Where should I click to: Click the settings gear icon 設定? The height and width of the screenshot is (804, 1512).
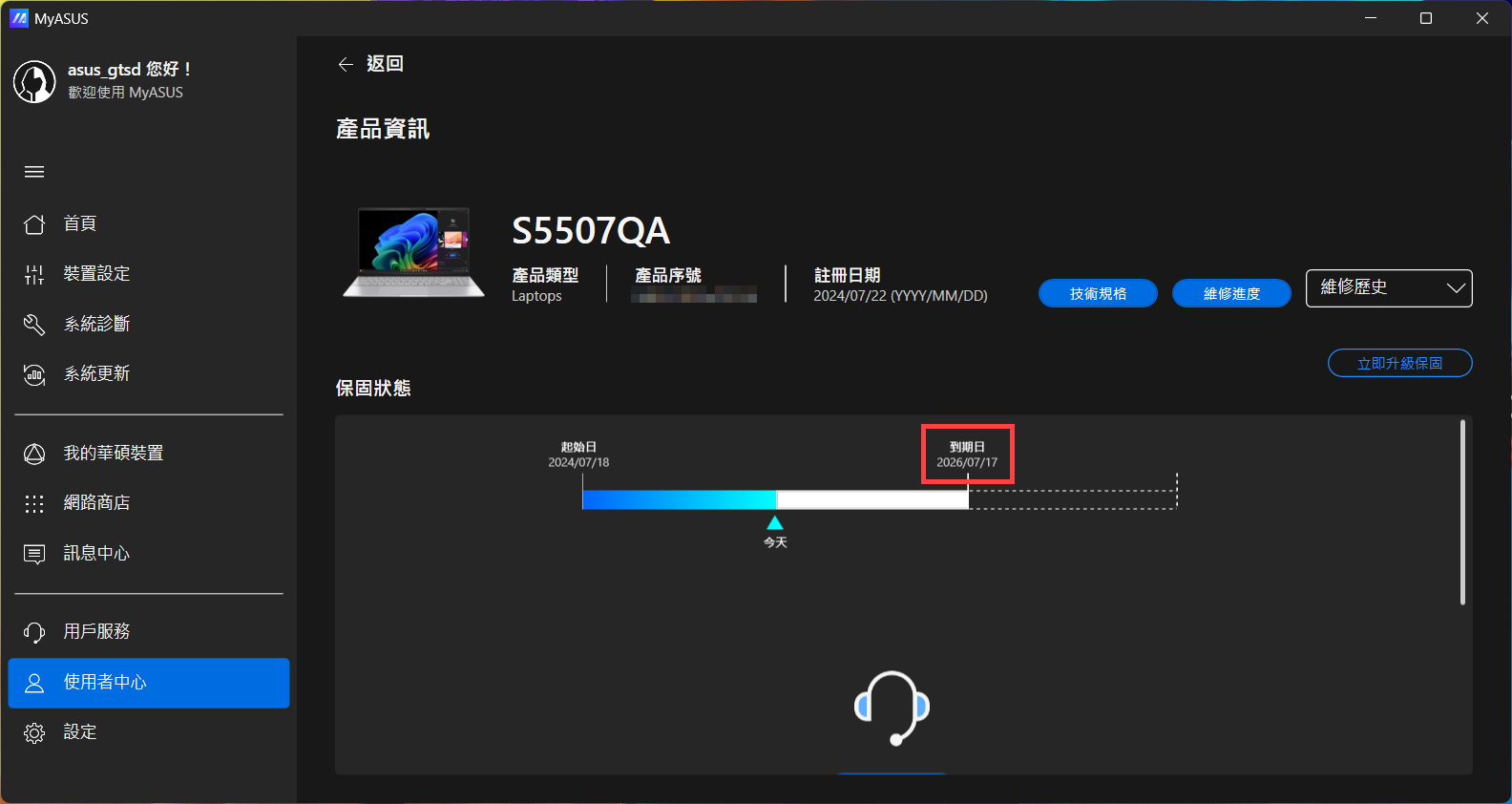tap(34, 732)
